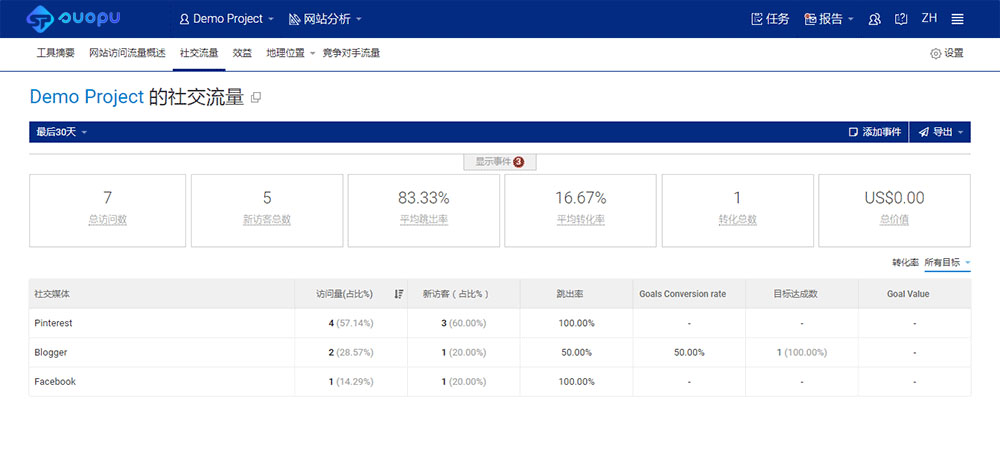Click the Quopu logo icon

[x=41, y=18]
